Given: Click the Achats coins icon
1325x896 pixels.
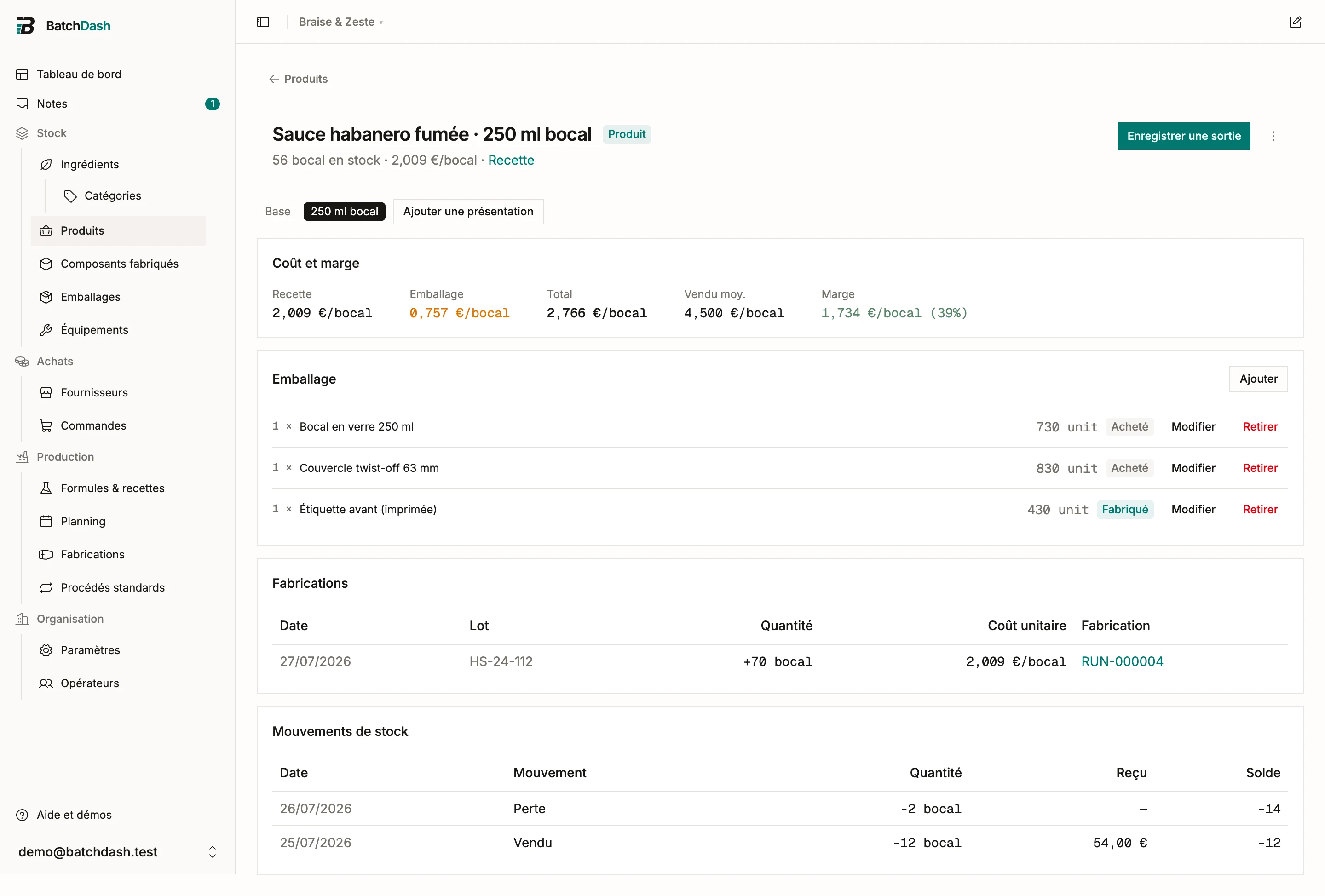Looking at the screenshot, I should [x=22, y=362].
